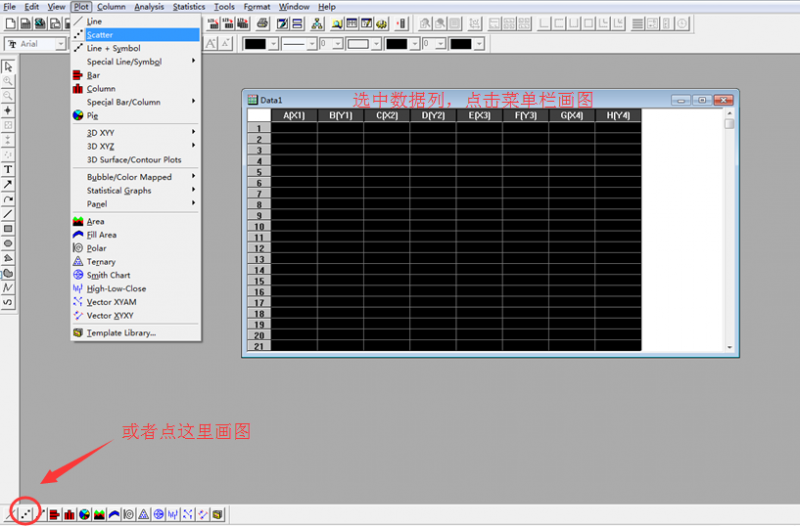This screenshot has height=526, width=800.
Task: Expand the Special Line/Symbol submenu
Action: pos(135,61)
